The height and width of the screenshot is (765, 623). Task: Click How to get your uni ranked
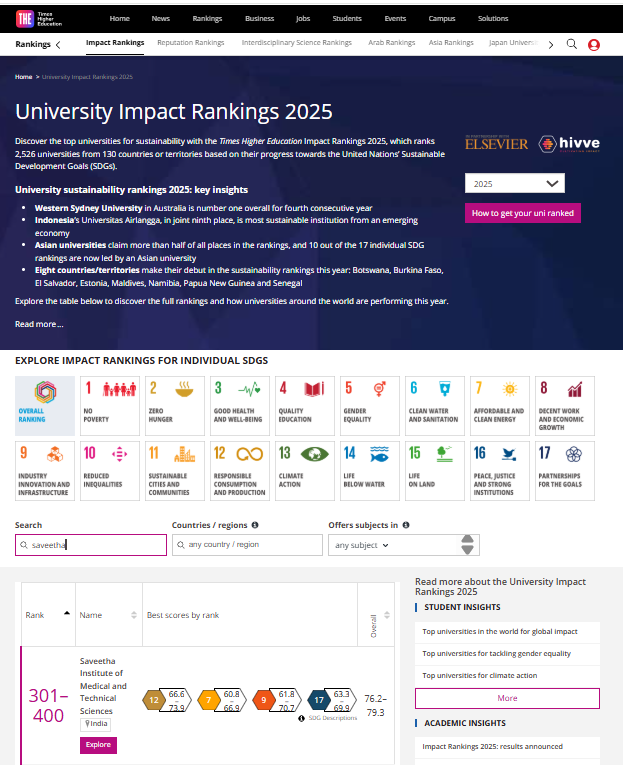point(522,213)
